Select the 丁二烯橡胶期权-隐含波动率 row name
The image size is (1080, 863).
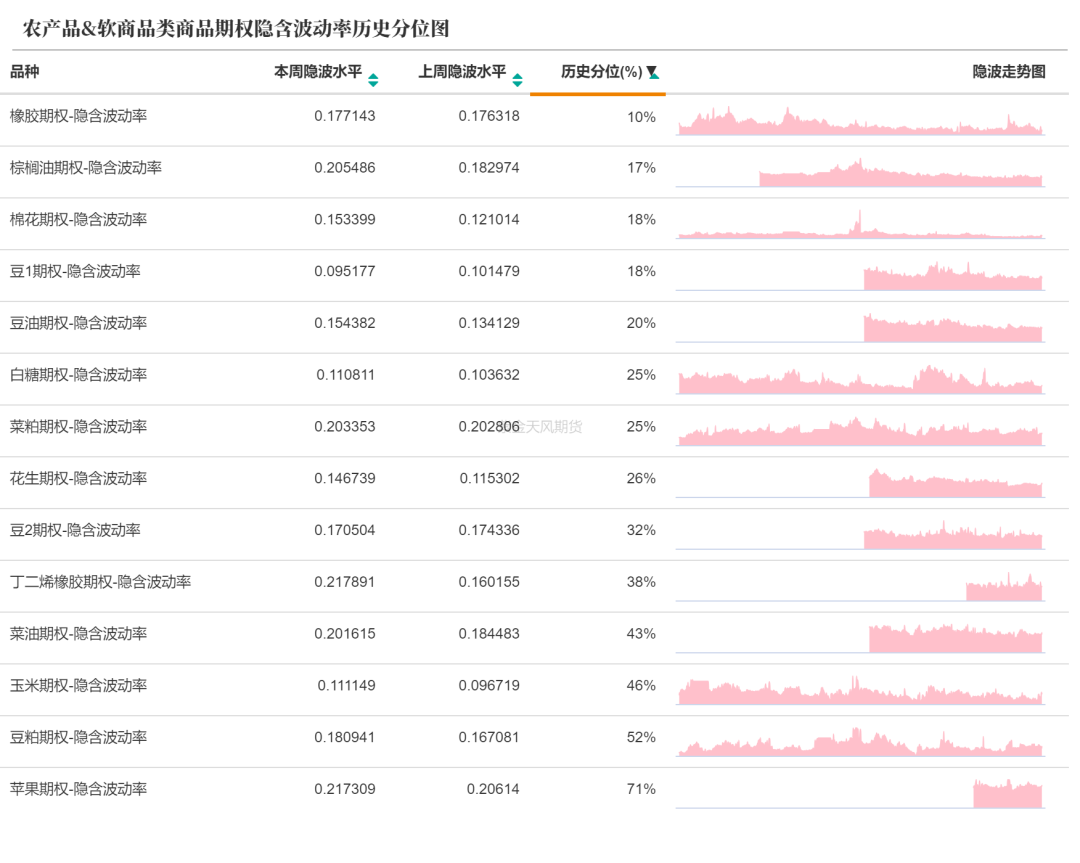point(101,582)
